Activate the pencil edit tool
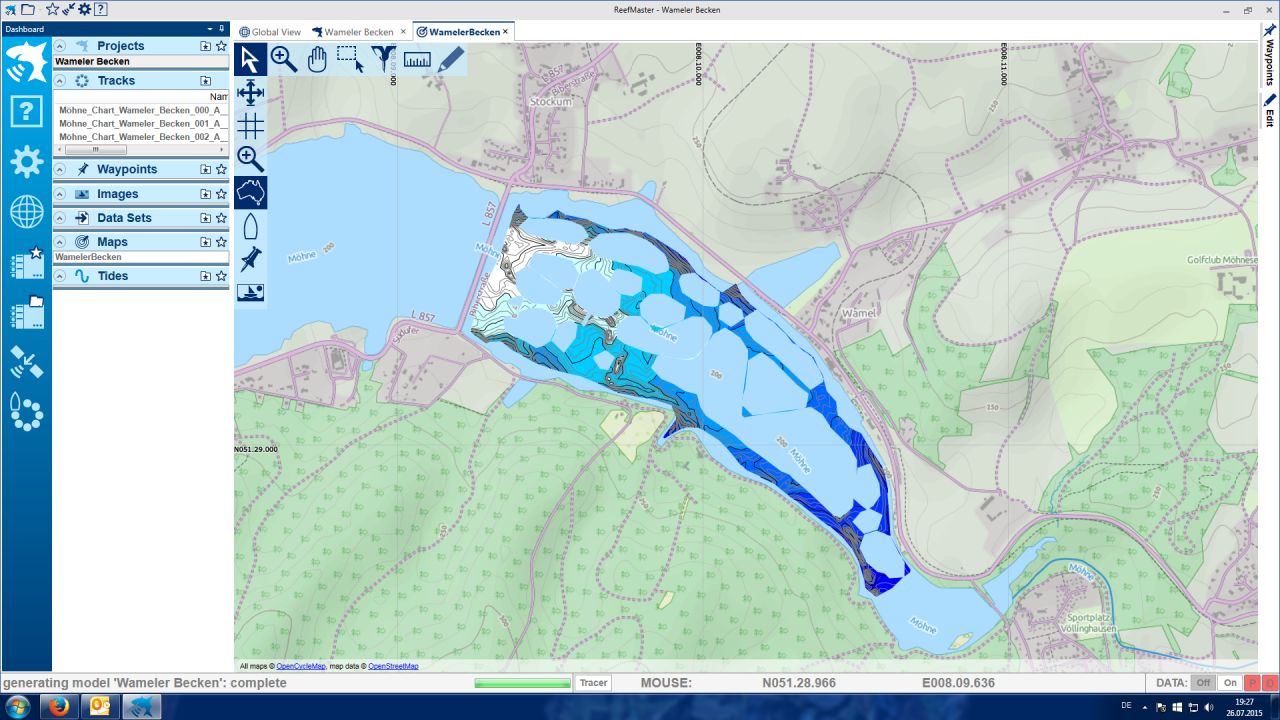The image size is (1280, 720). (x=451, y=60)
